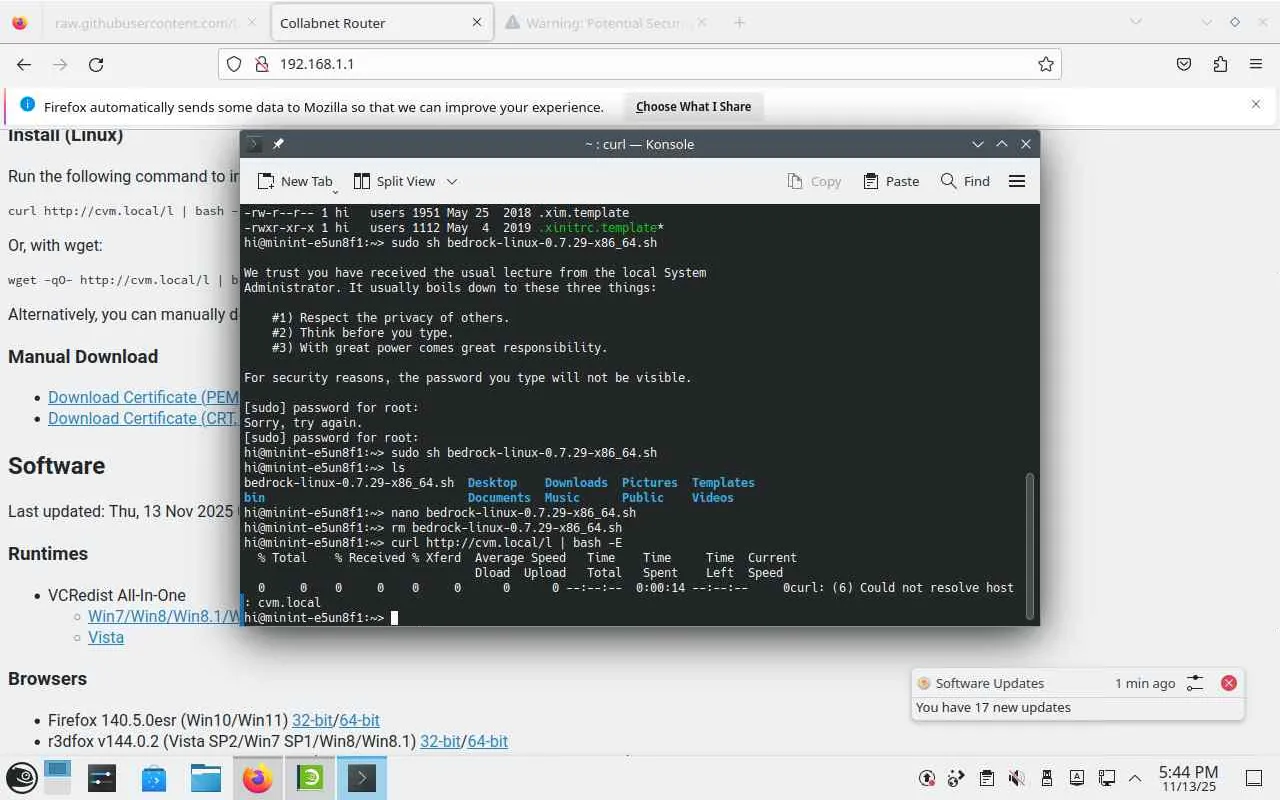Open the software updates tray icon
This screenshot has height=800, width=1280.
click(927, 778)
